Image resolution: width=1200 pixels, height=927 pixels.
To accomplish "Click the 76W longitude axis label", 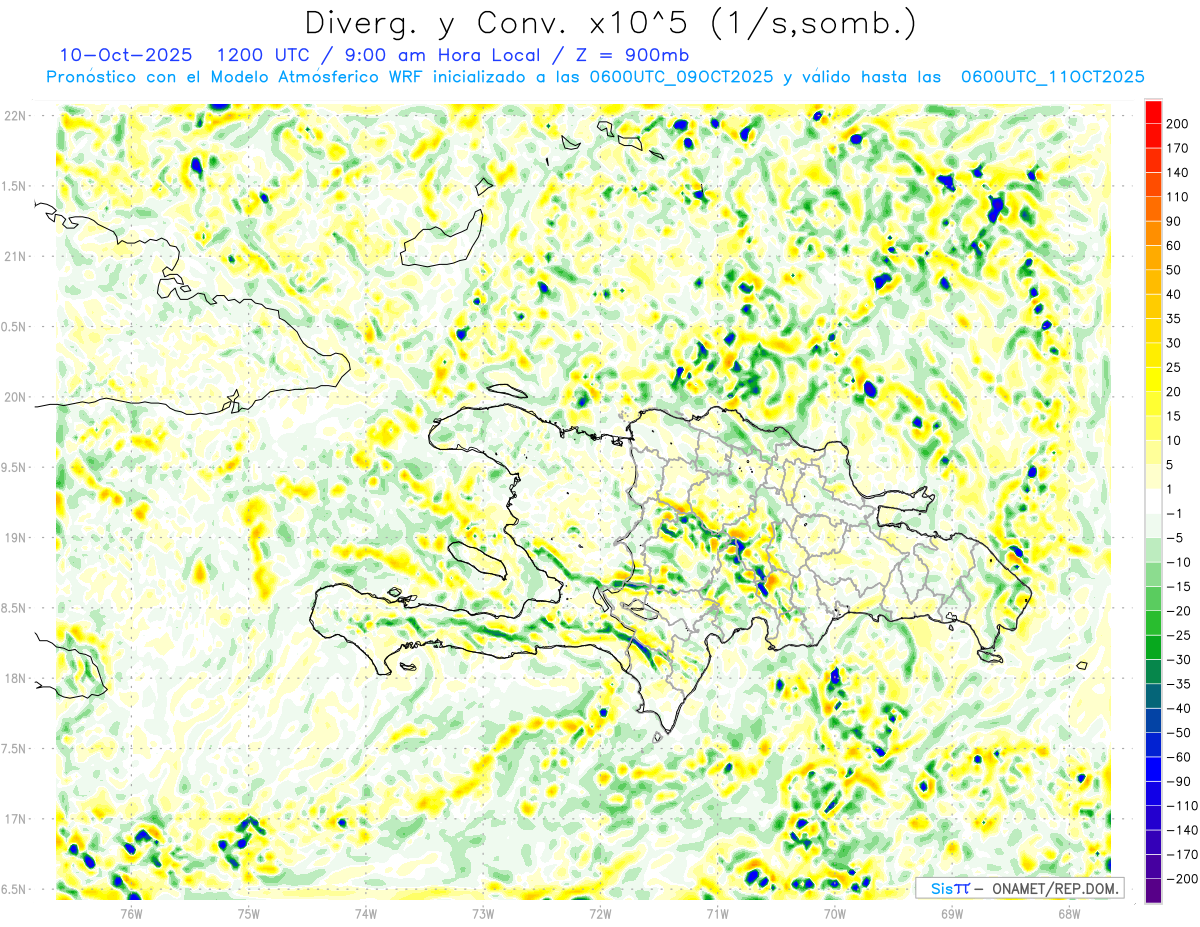I will click(131, 912).
